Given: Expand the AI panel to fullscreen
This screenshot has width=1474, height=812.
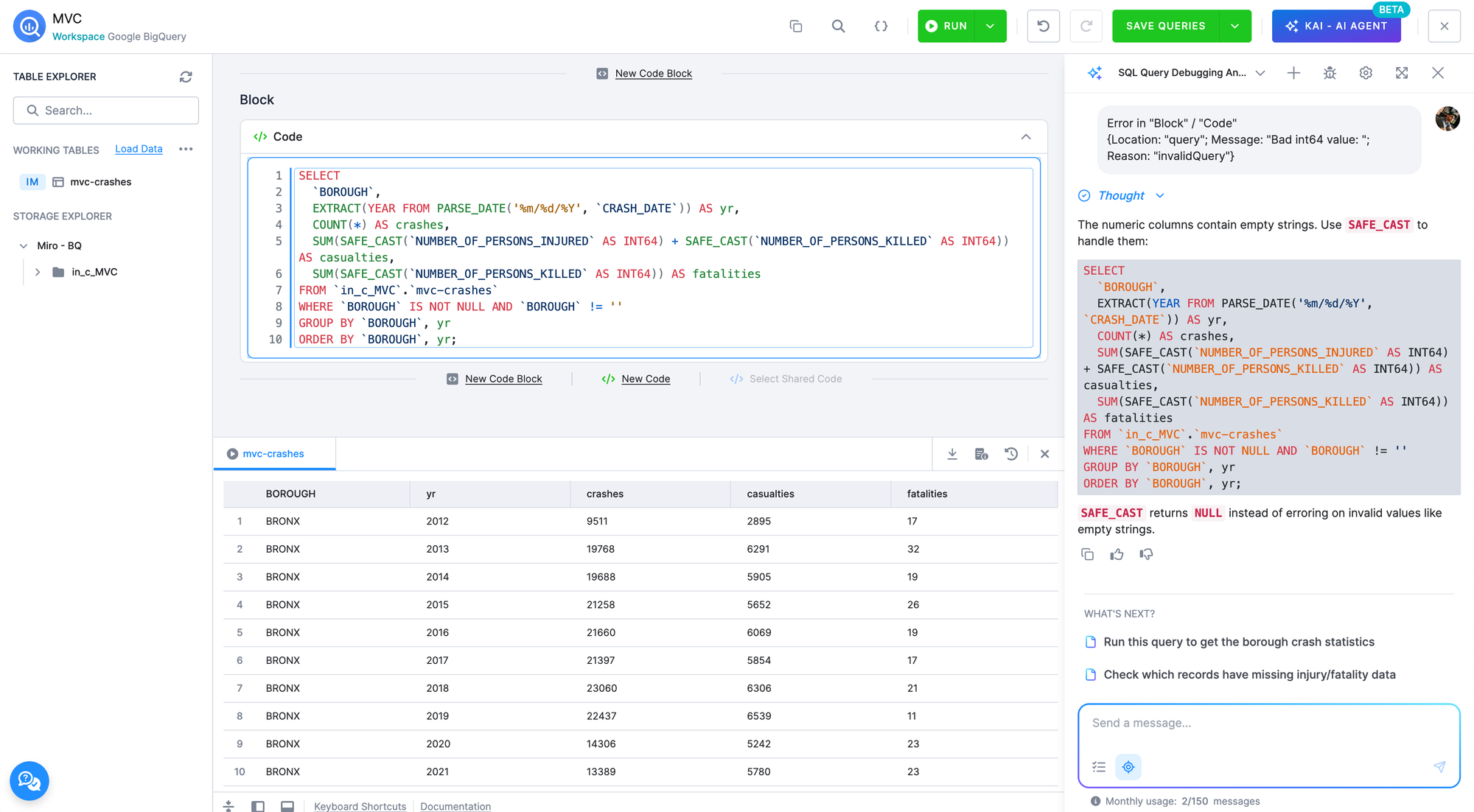Looking at the screenshot, I should click(1402, 73).
